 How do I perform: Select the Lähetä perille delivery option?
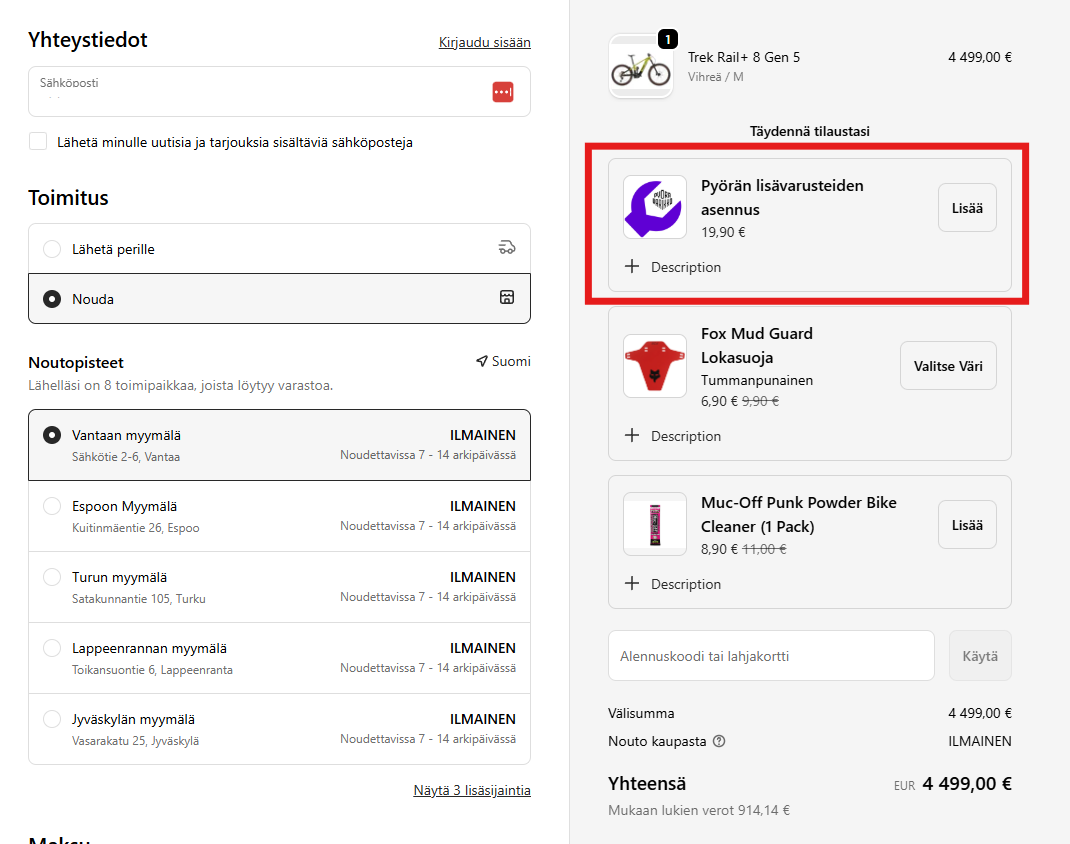tap(52, 249)
